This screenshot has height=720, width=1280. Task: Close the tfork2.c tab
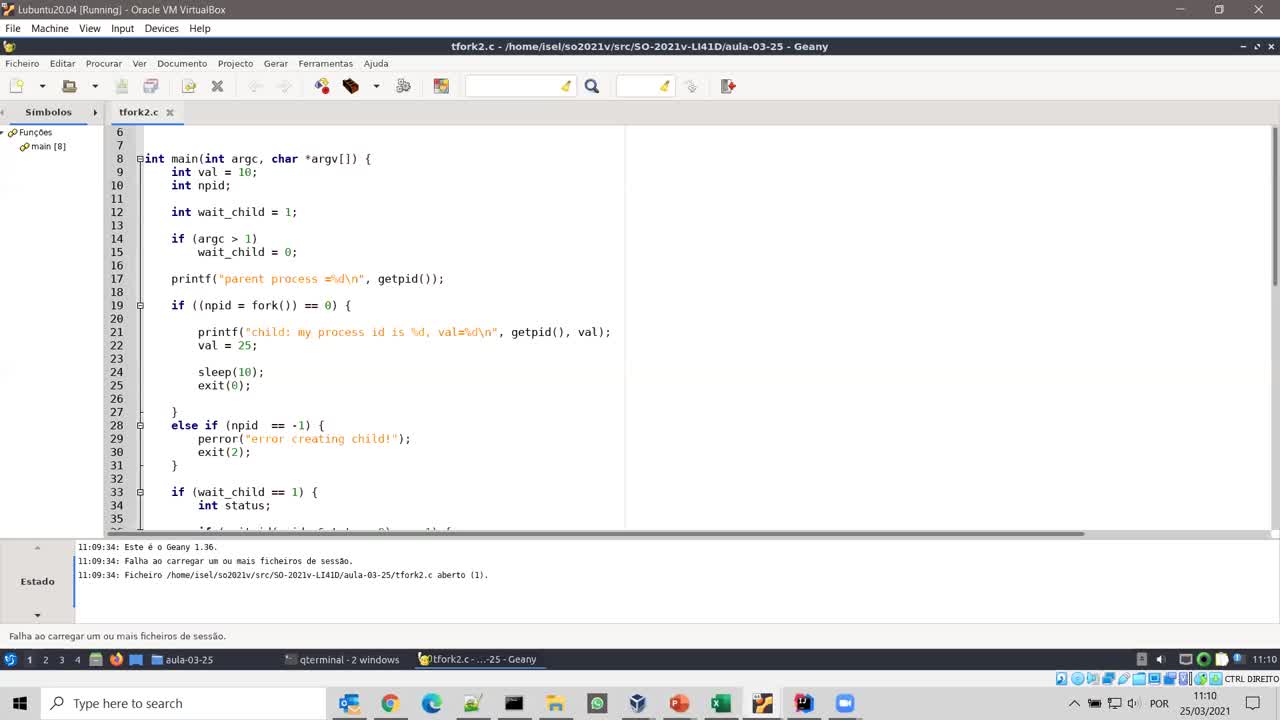tap(170, 112)
